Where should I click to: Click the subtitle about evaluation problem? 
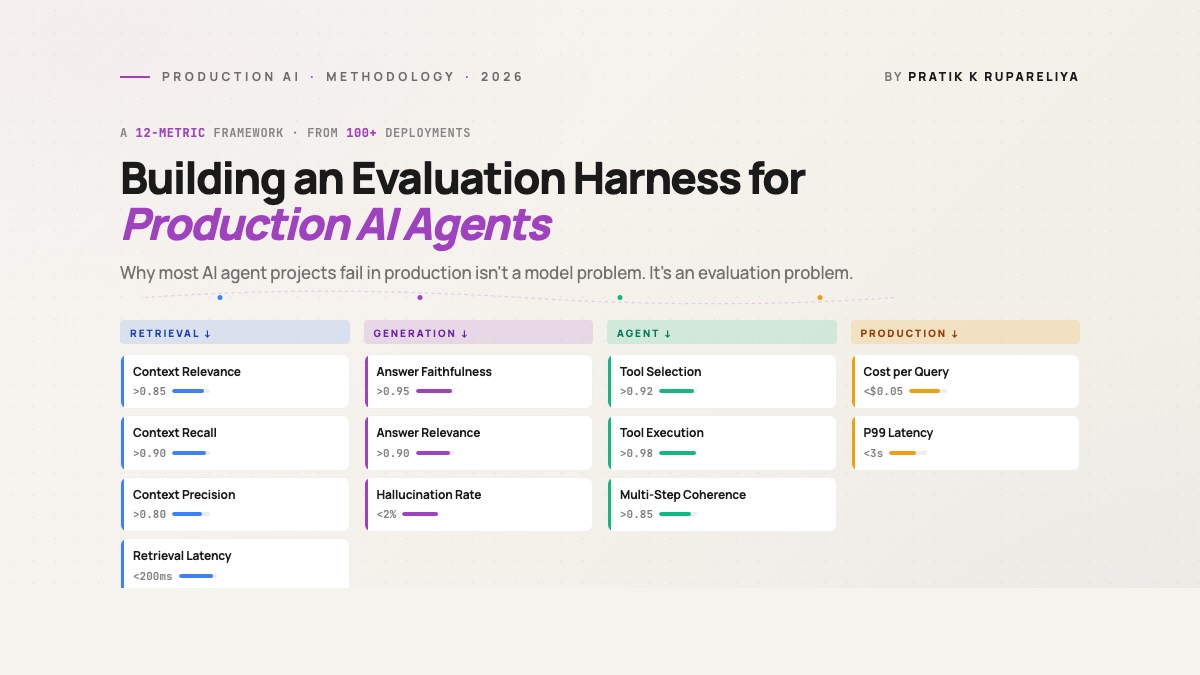[486, 273]
